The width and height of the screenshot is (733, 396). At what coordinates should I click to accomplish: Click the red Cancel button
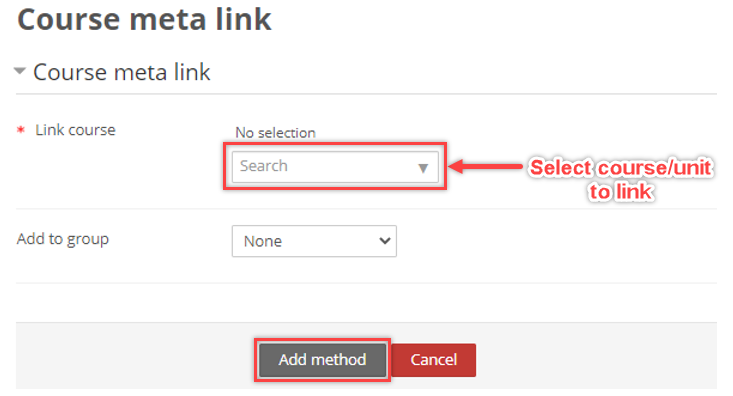click(433, 360)
